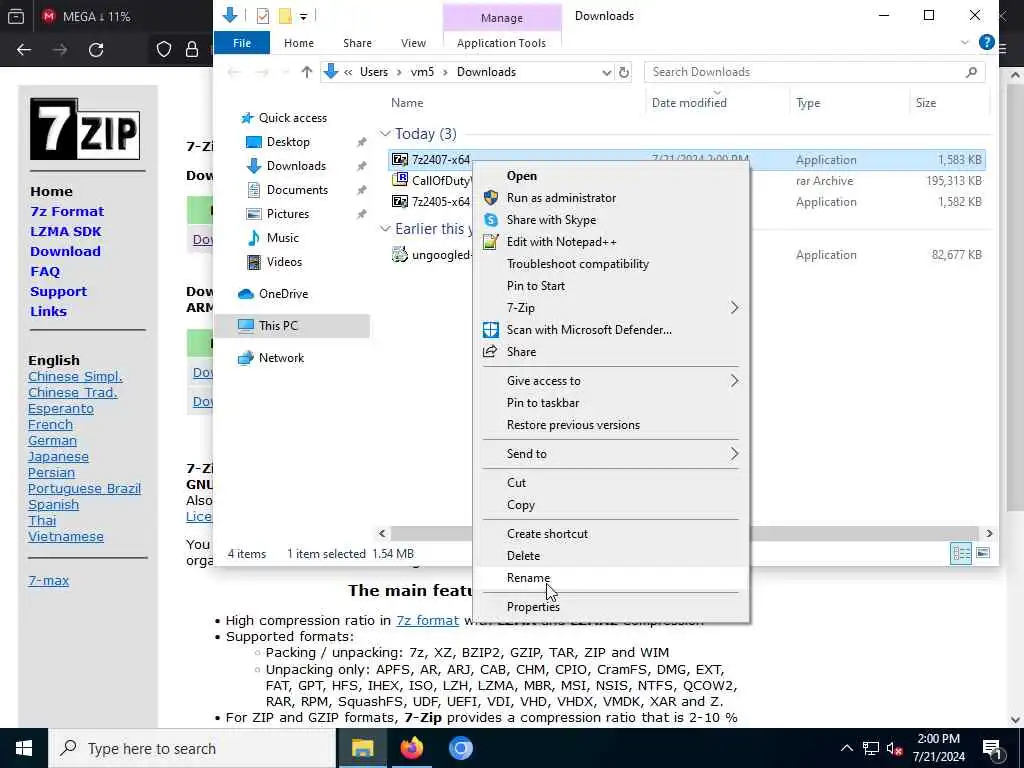
Task: Open Videos in navigation pane
Action: pyautogui.click(x=284, y=262)
